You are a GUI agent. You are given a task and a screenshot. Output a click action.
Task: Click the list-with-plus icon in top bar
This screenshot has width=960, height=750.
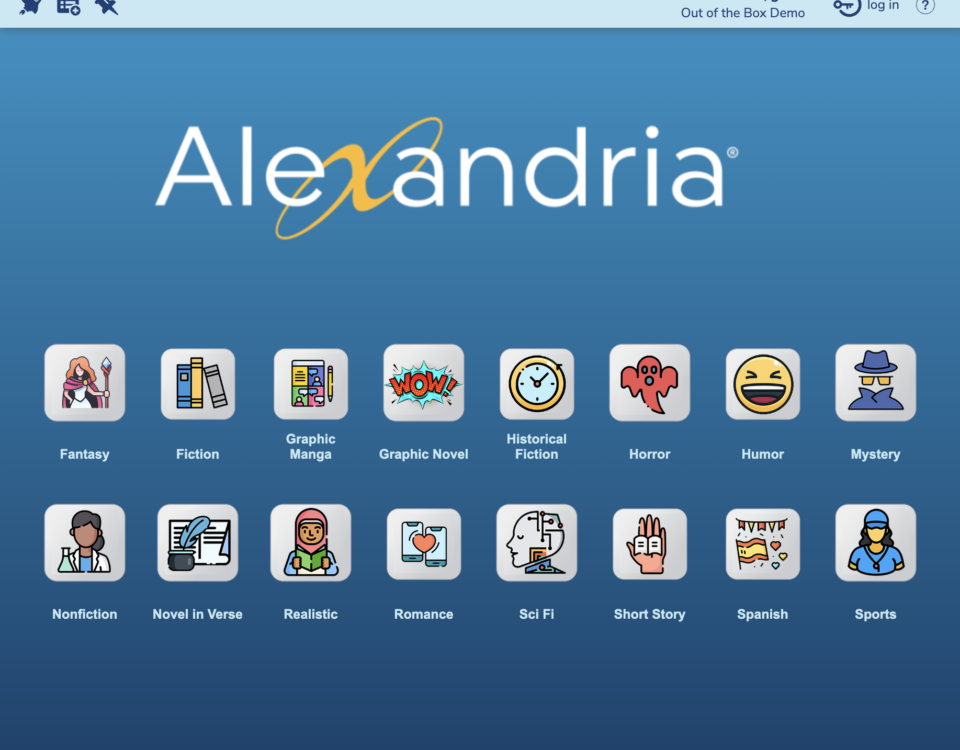pos(69,7)
